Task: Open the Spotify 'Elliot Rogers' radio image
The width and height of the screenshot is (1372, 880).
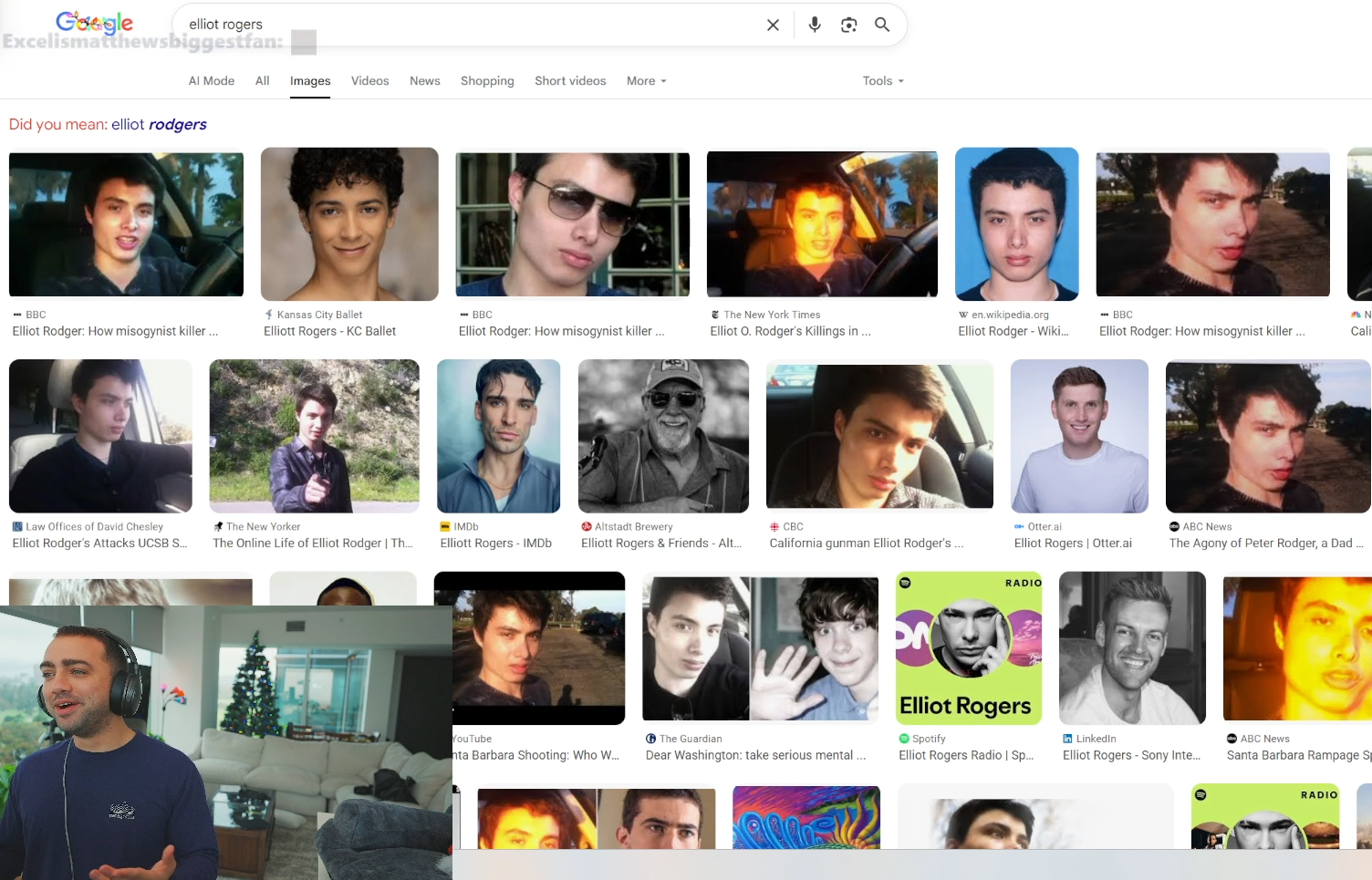Action: tap(969, 648)
